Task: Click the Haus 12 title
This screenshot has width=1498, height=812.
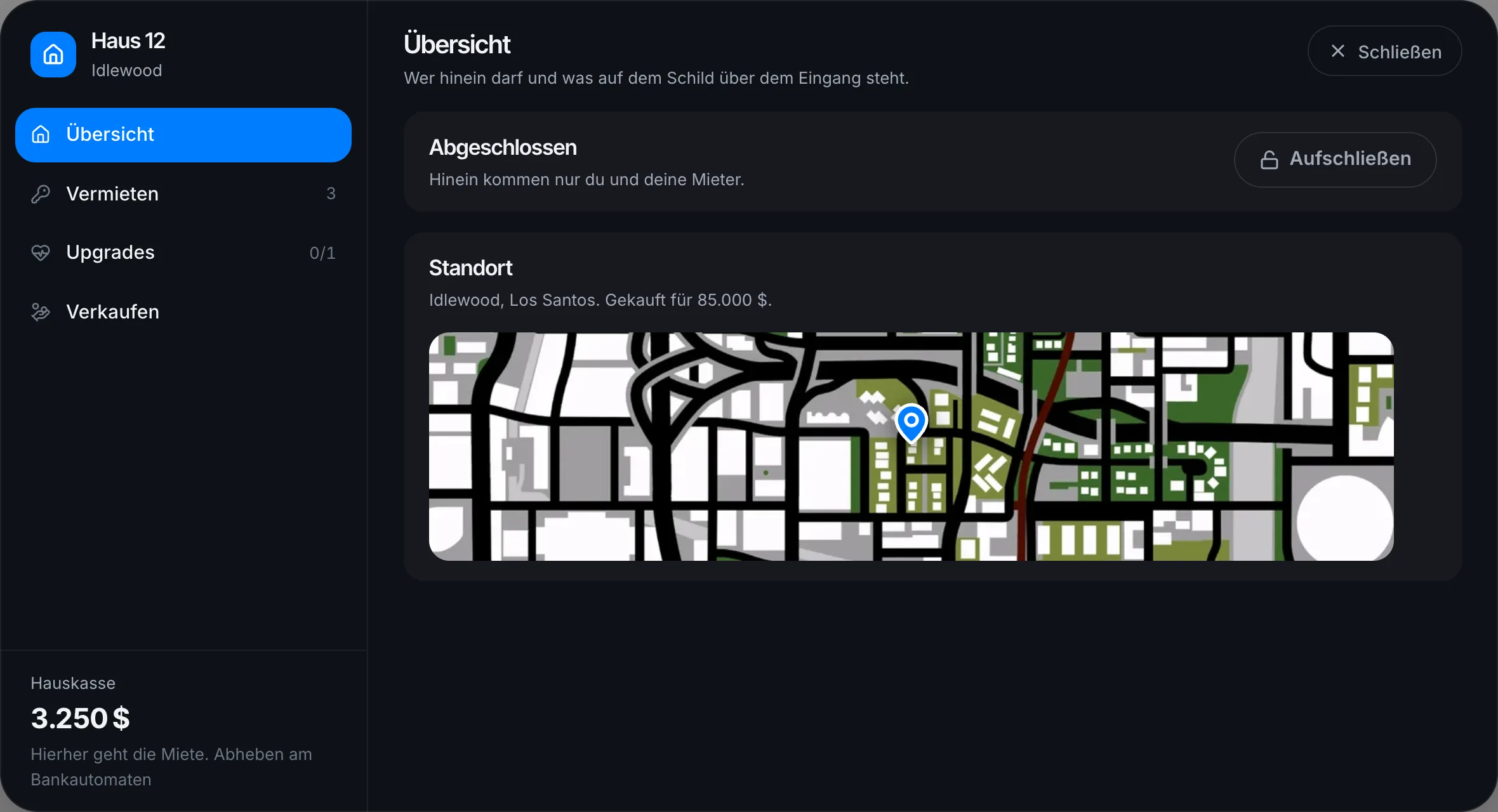Action: coord(128,41)
